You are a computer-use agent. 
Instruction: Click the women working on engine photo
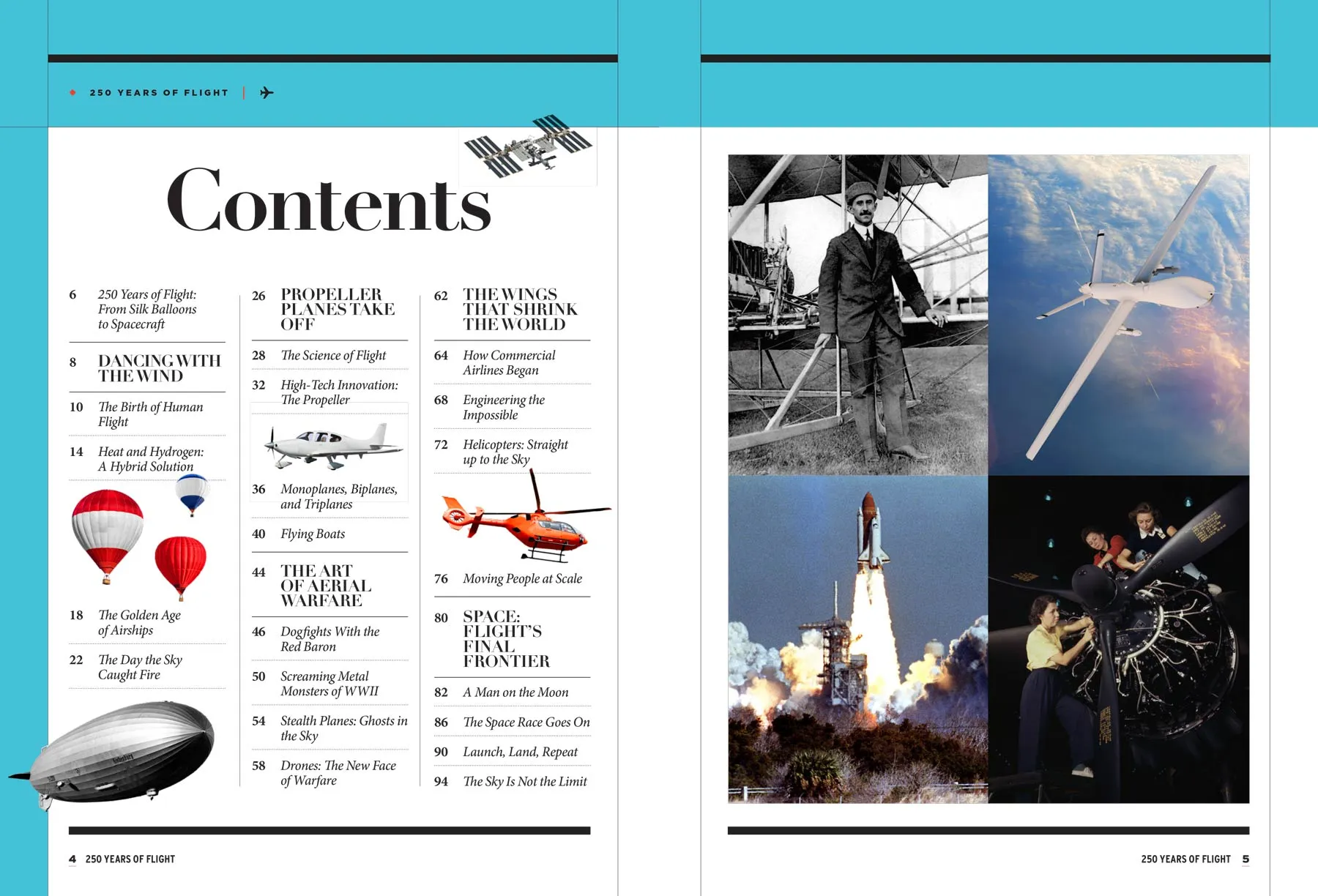pyautogui.click(x=1119, y=639)
